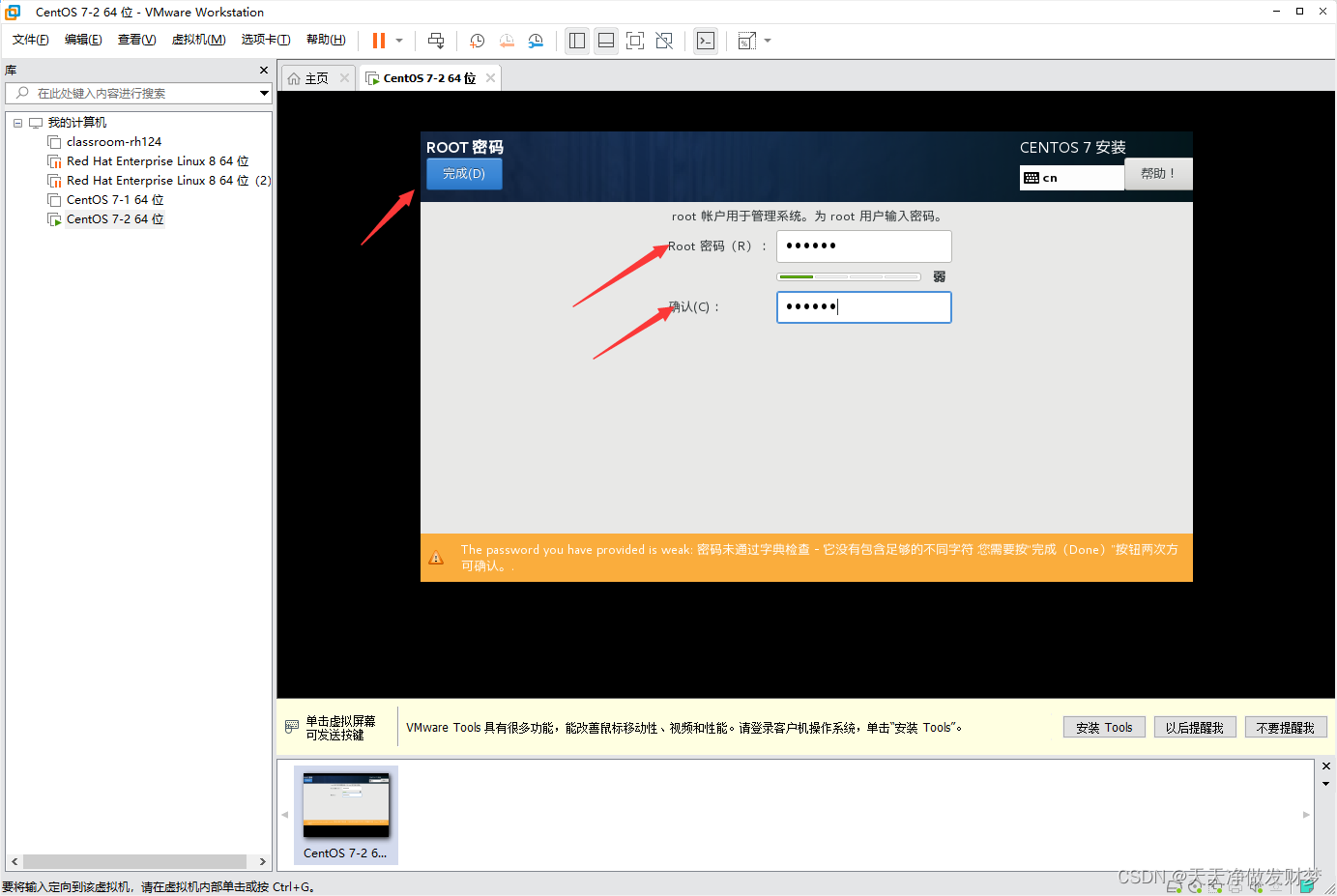The width and height of the screenshot is (1337, 896).
Task: Click the 以后提醒我 button
Action: (1195, 728)
